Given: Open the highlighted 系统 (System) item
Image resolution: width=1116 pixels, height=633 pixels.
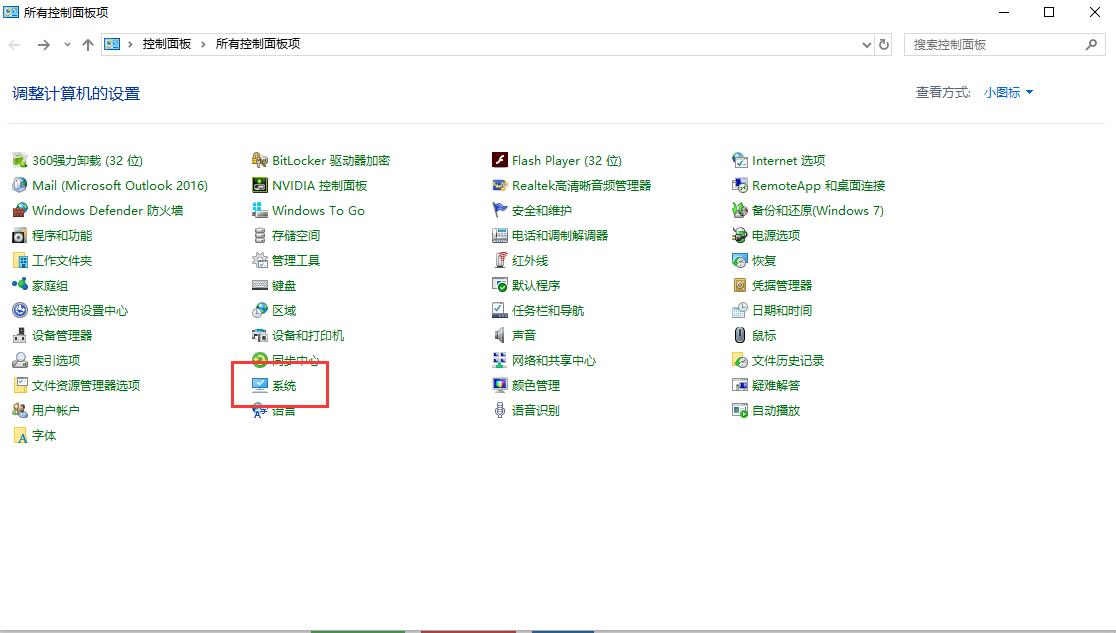Looking at the screenshot, I should pyautogui.click(x=284, y=385).
